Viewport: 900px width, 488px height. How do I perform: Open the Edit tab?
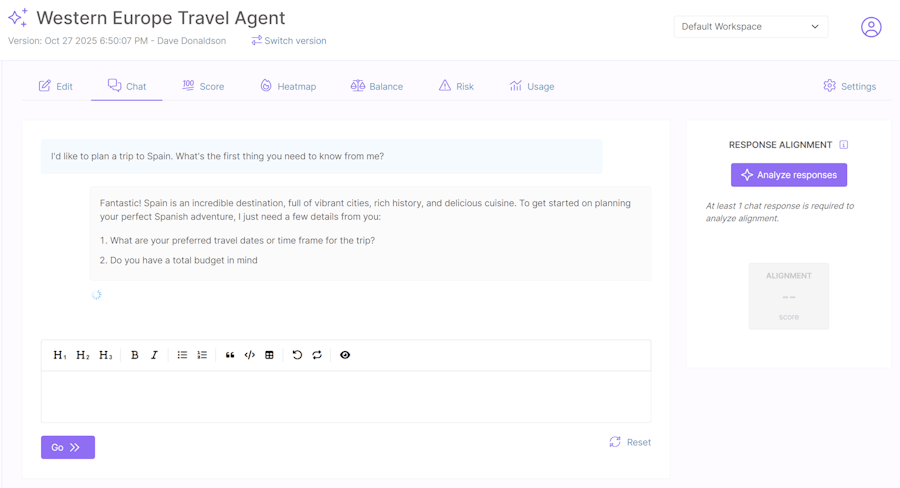click(56, 87)
